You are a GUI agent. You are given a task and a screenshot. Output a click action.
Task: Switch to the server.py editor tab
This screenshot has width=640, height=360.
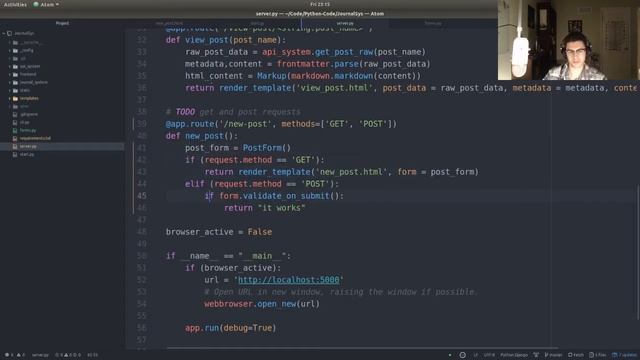click(345, 23)
